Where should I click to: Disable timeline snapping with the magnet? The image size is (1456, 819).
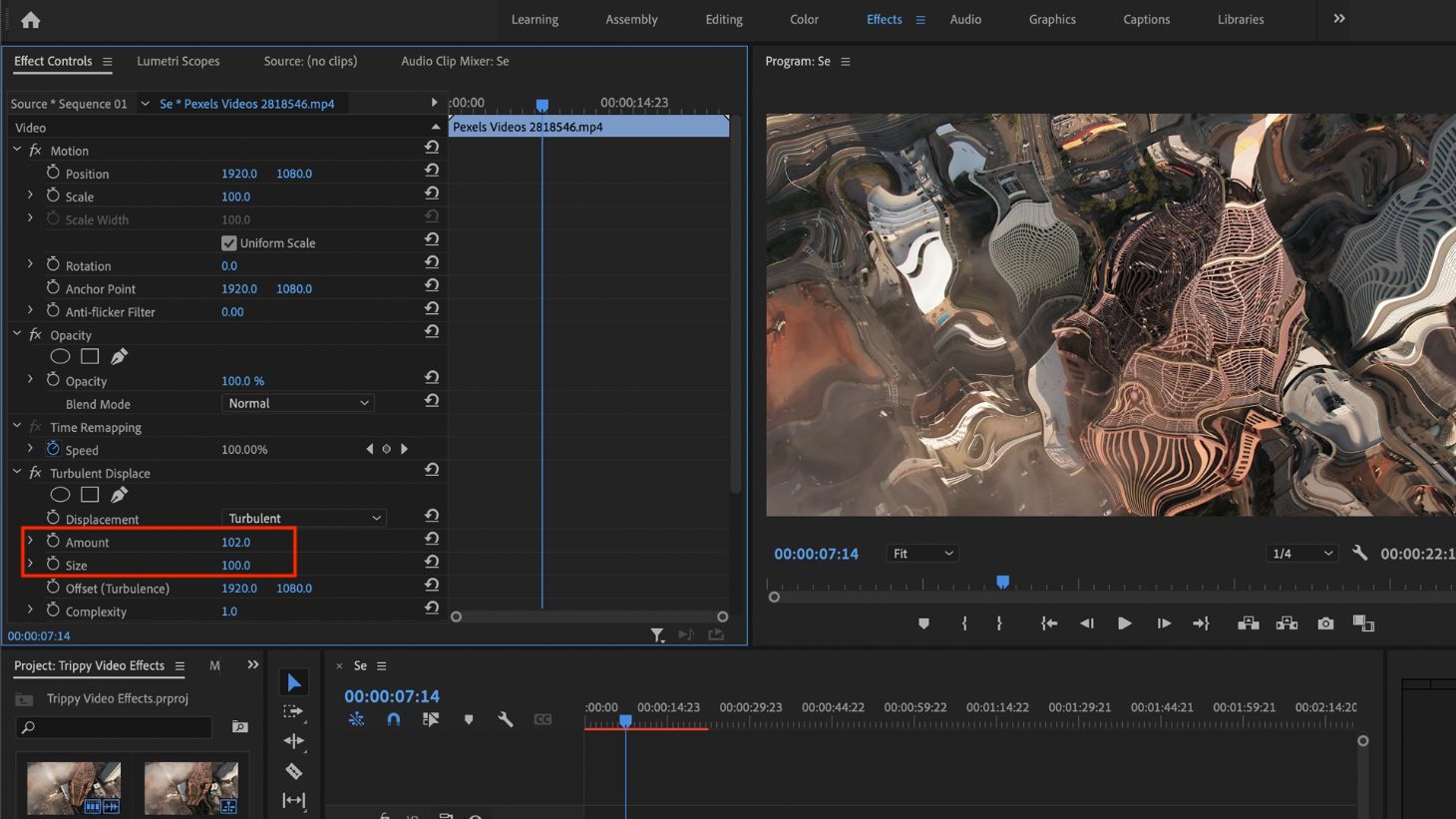394,719
